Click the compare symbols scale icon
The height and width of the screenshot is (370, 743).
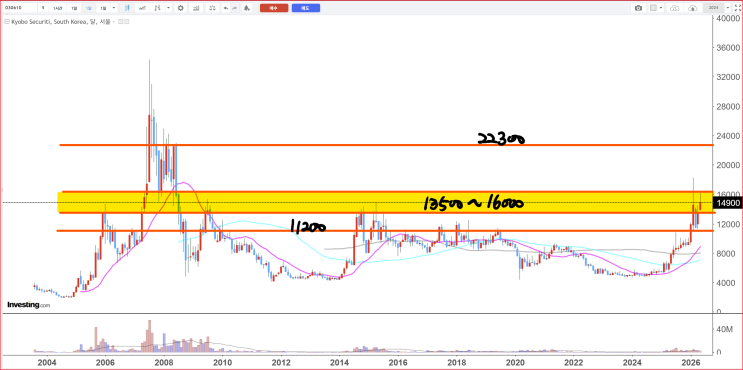212,8
